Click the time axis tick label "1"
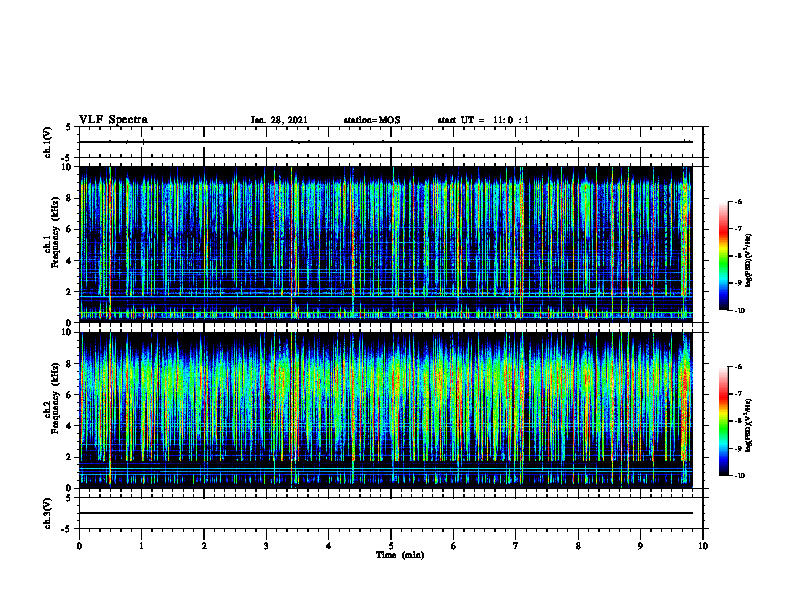Viewport: 792px width, 612px height. (x=141, y=546)
